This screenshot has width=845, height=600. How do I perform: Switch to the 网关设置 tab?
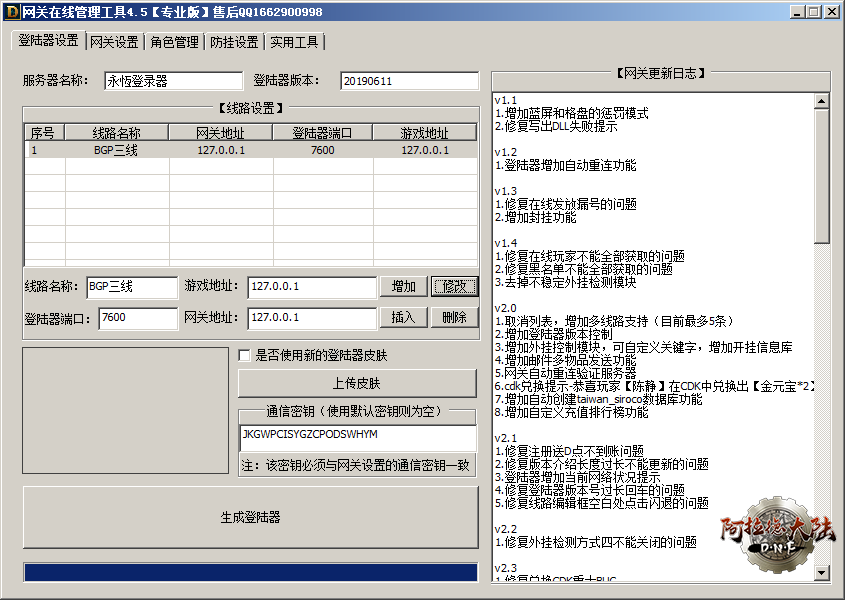(x=114, y=42)
